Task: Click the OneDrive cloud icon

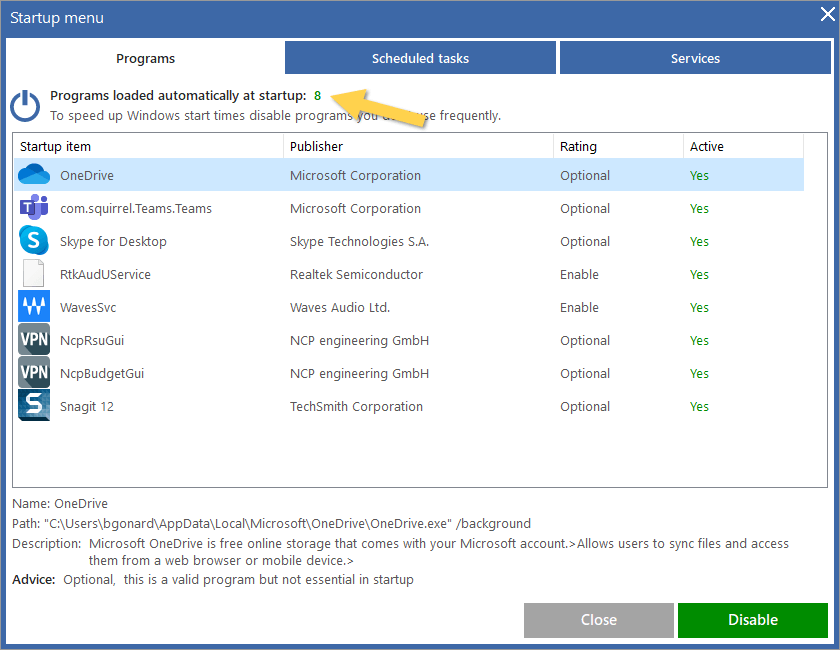Action: tap(34, 175)
